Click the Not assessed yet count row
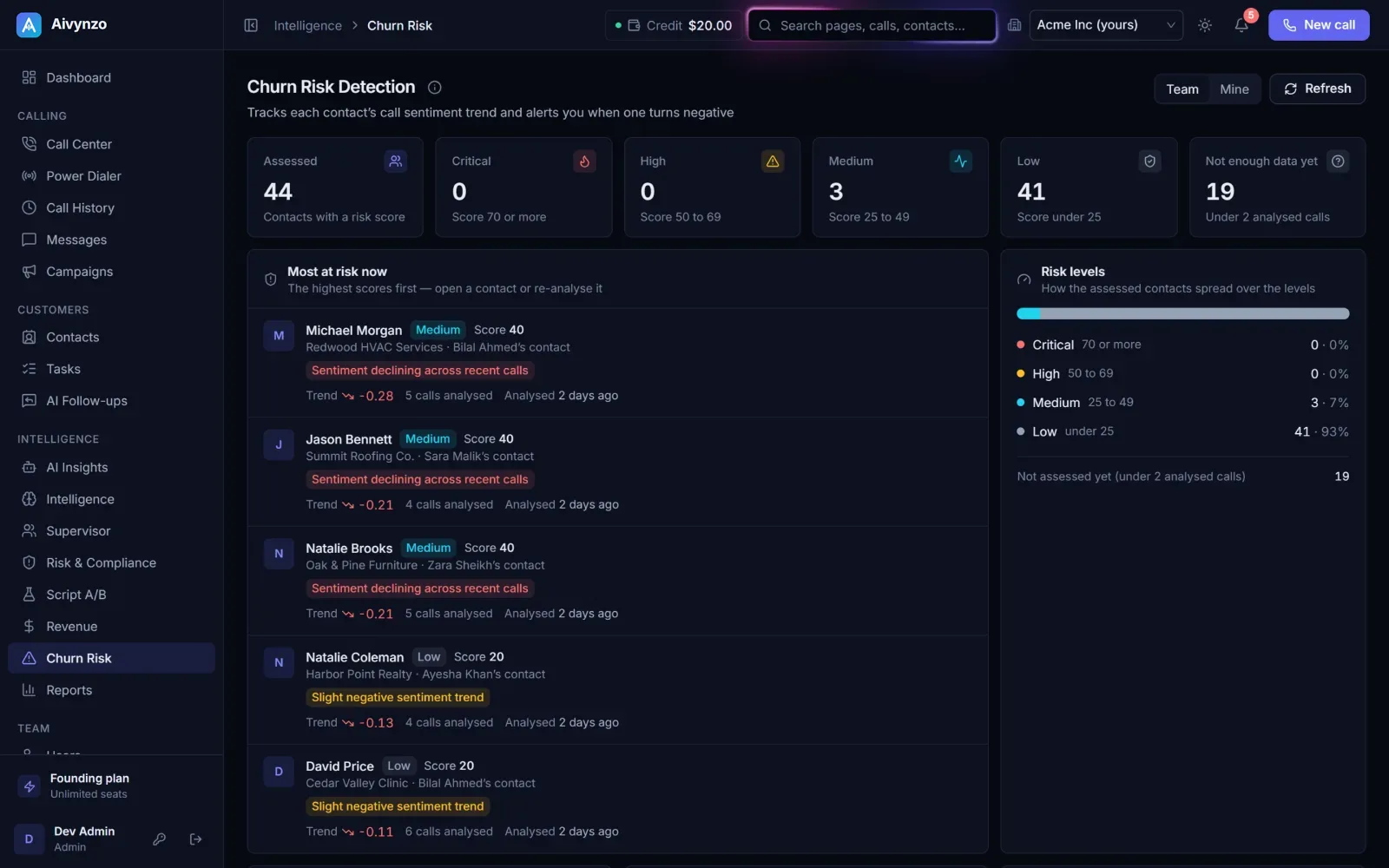 tap(1182, 477)
